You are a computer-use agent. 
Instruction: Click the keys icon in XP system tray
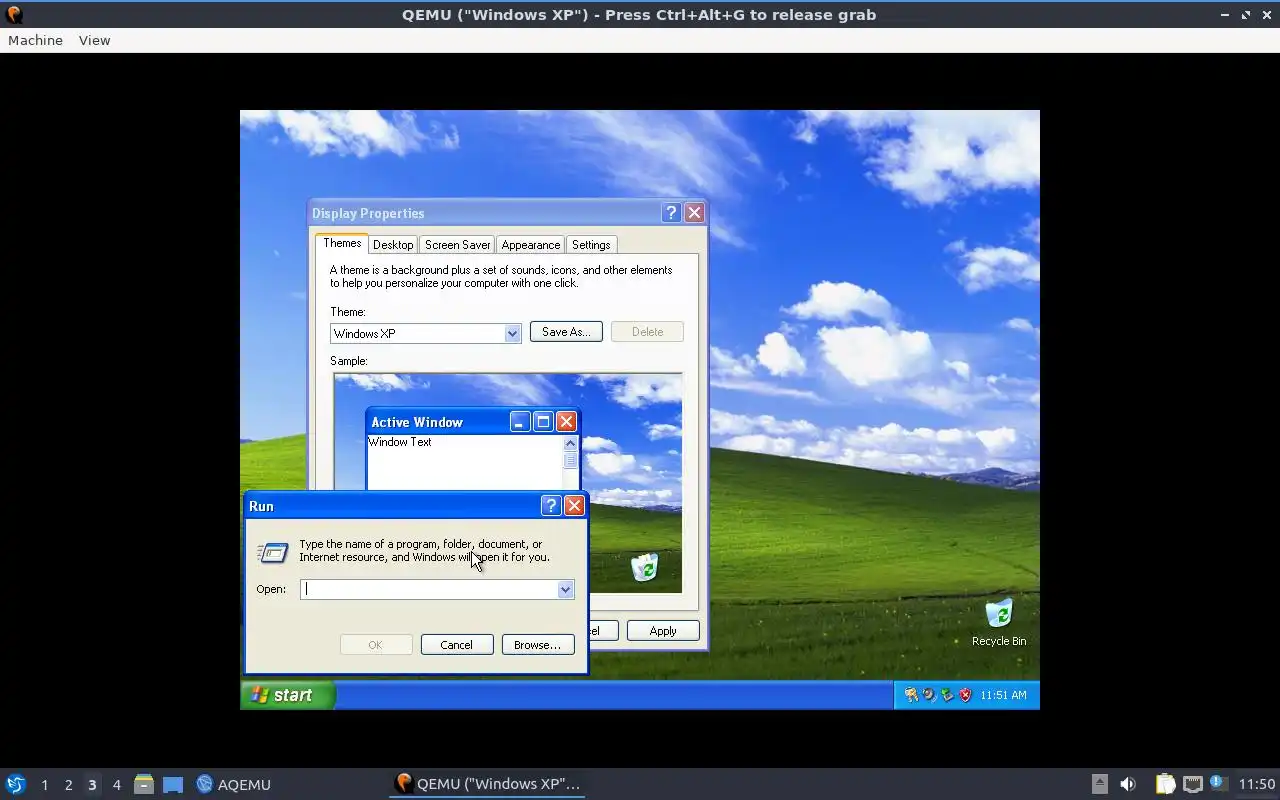click(911, 695)
